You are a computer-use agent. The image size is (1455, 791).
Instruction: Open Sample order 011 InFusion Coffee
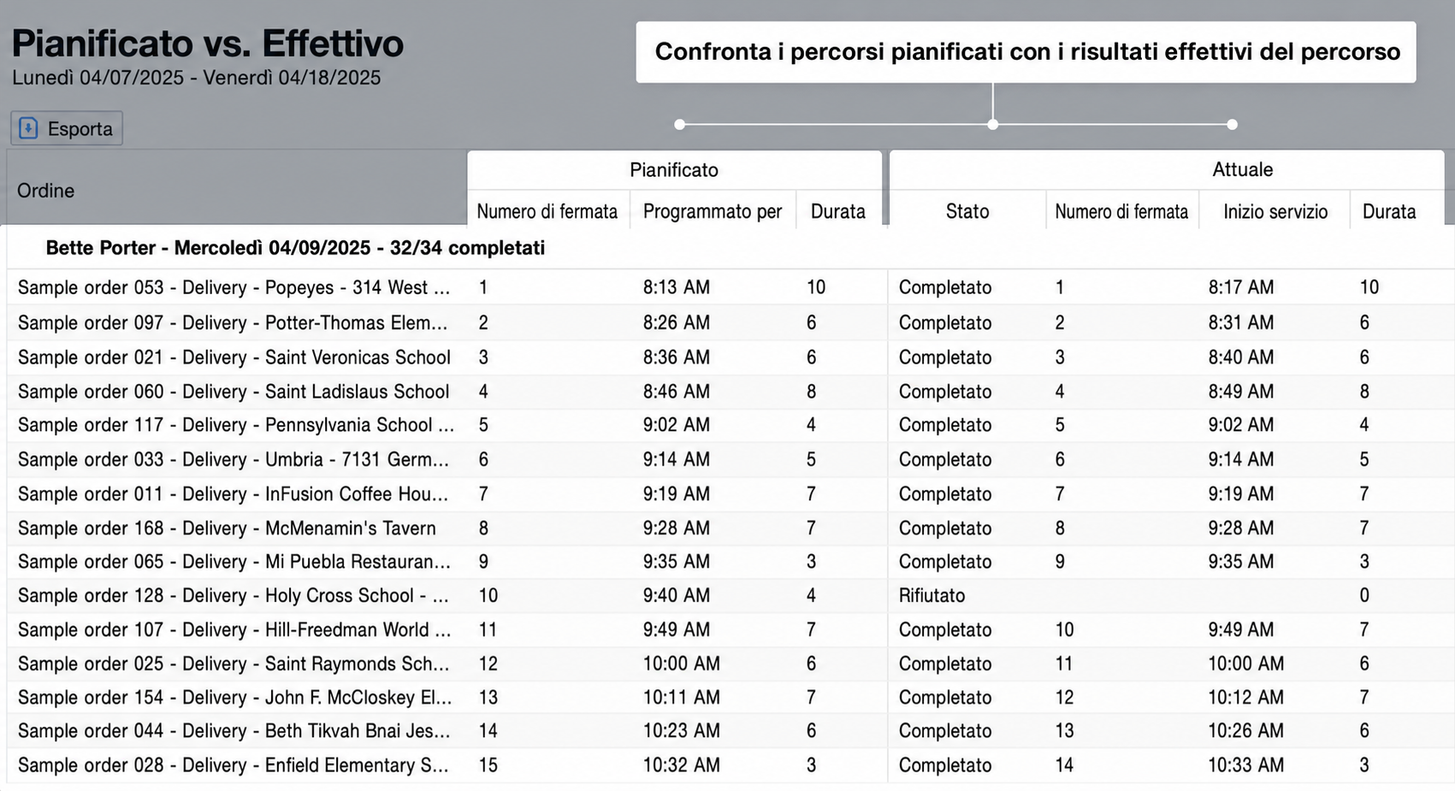233,494
